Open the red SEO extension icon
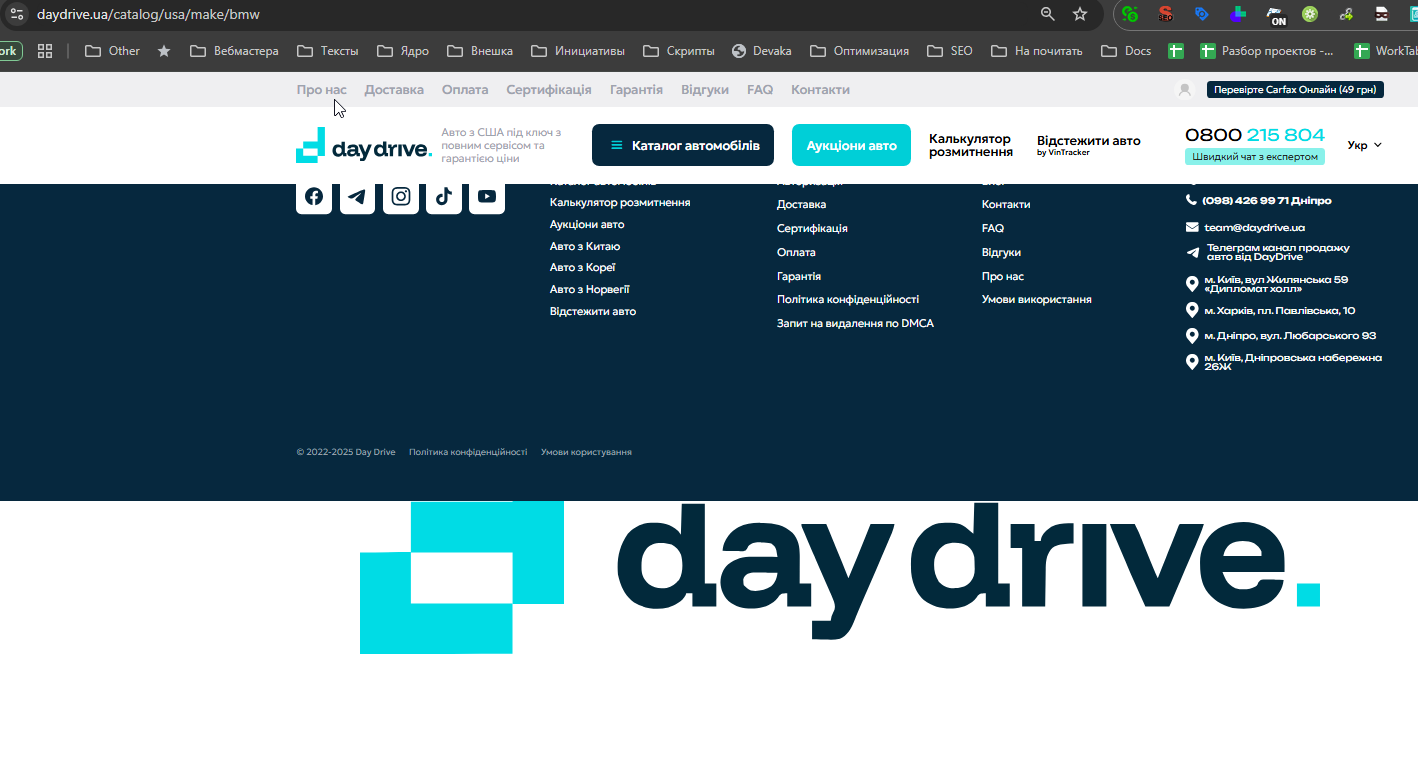 (x=1165, y=14)
